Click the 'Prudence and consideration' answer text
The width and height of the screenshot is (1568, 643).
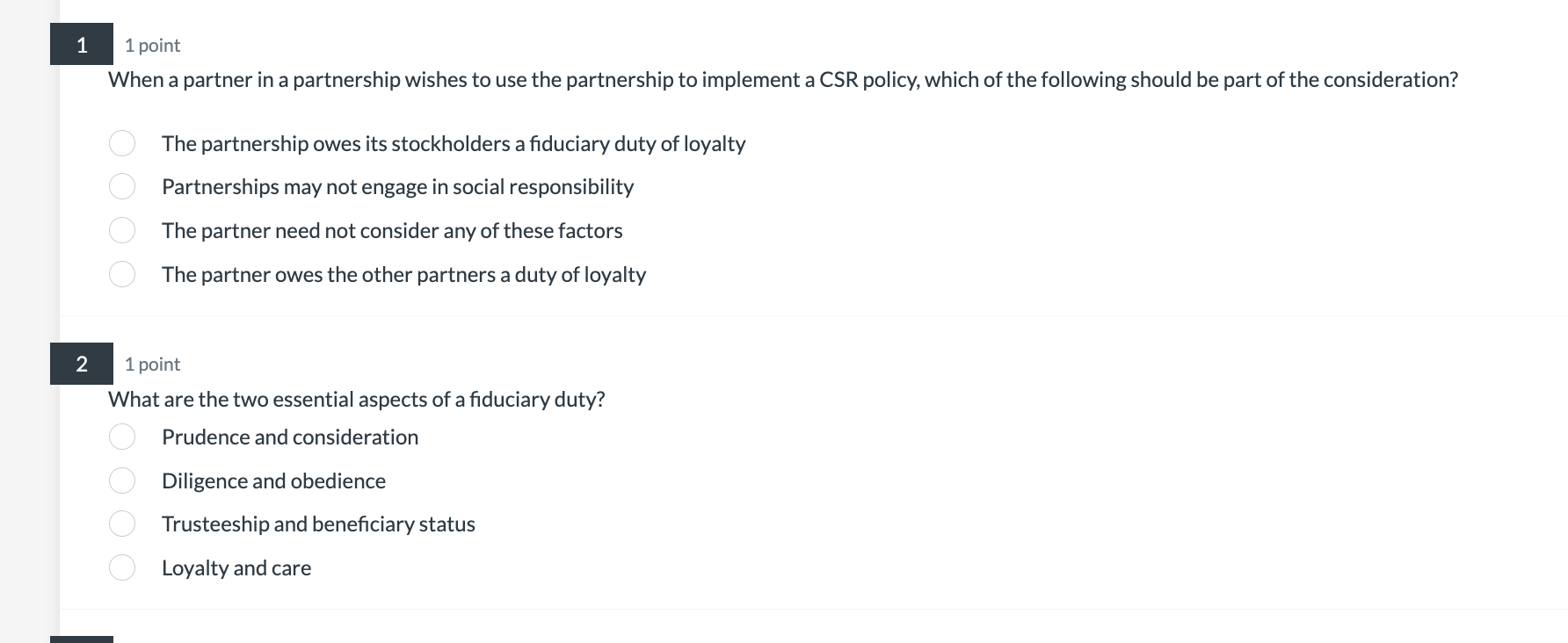290,437
